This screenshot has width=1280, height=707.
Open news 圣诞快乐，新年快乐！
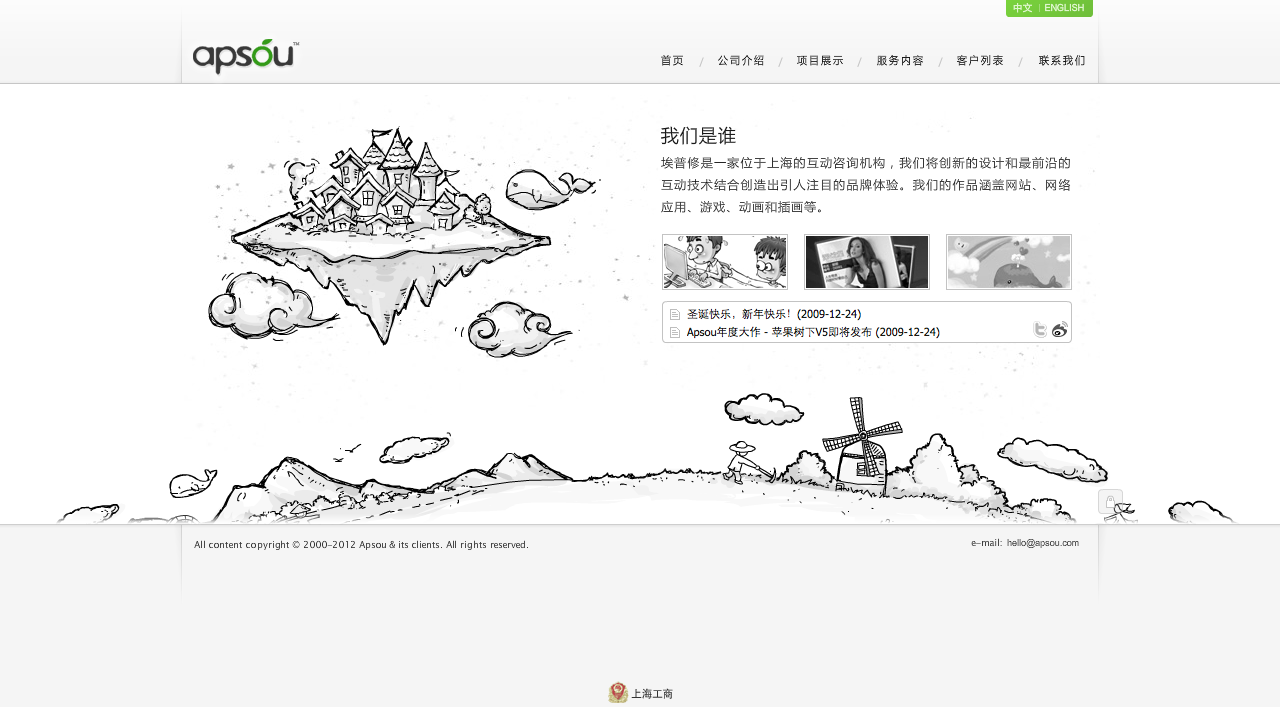[774, 314]
